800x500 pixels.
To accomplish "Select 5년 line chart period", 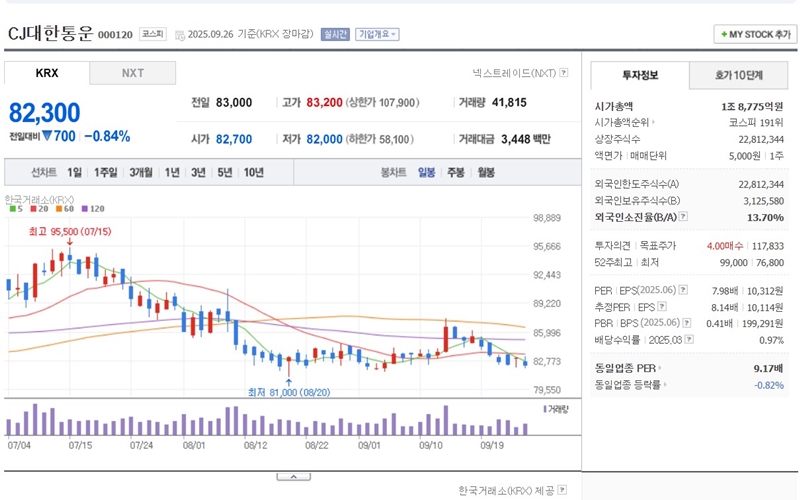I will click(x=224, y=172).
